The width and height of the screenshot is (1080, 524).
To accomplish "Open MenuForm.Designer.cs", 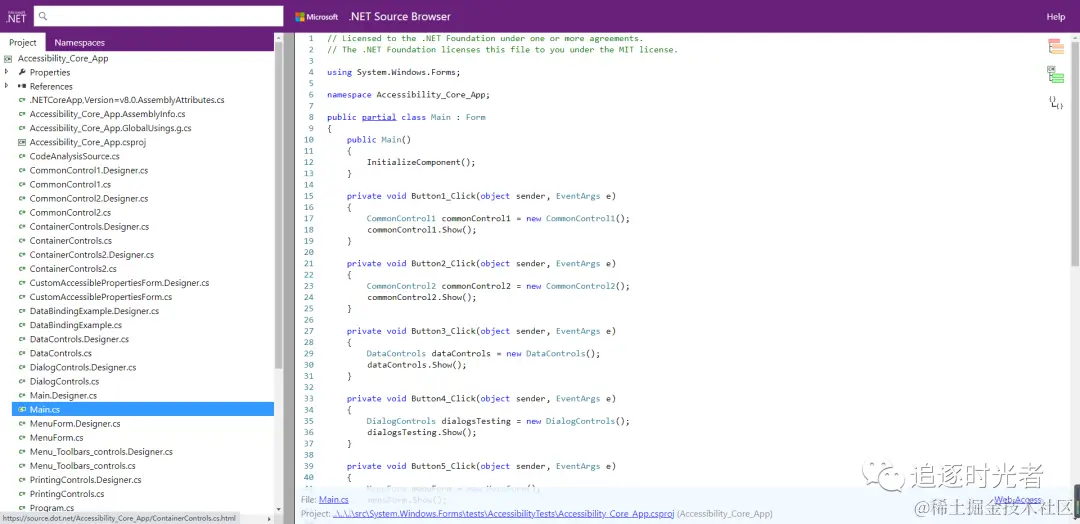I will pyautogui.click(x=75, y=423).
